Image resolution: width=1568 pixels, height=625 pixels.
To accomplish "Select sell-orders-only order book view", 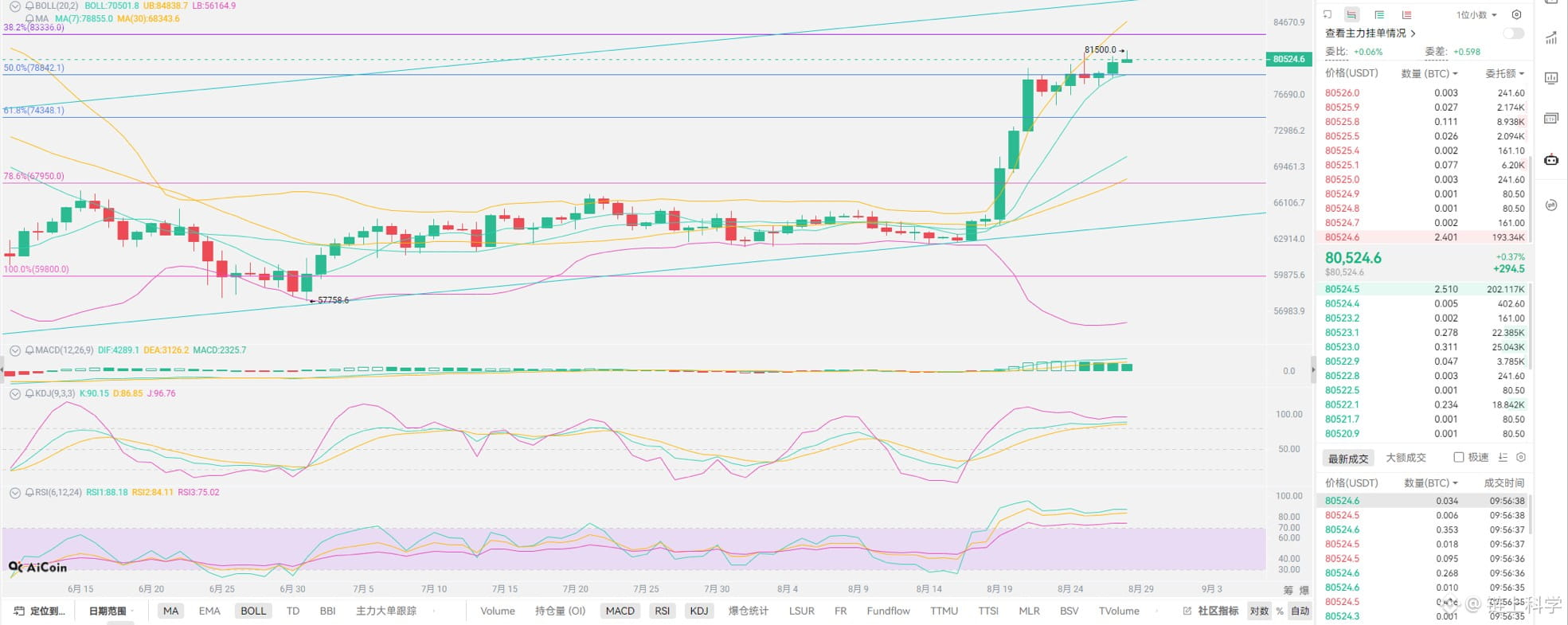I will [x=1406, y=14].
